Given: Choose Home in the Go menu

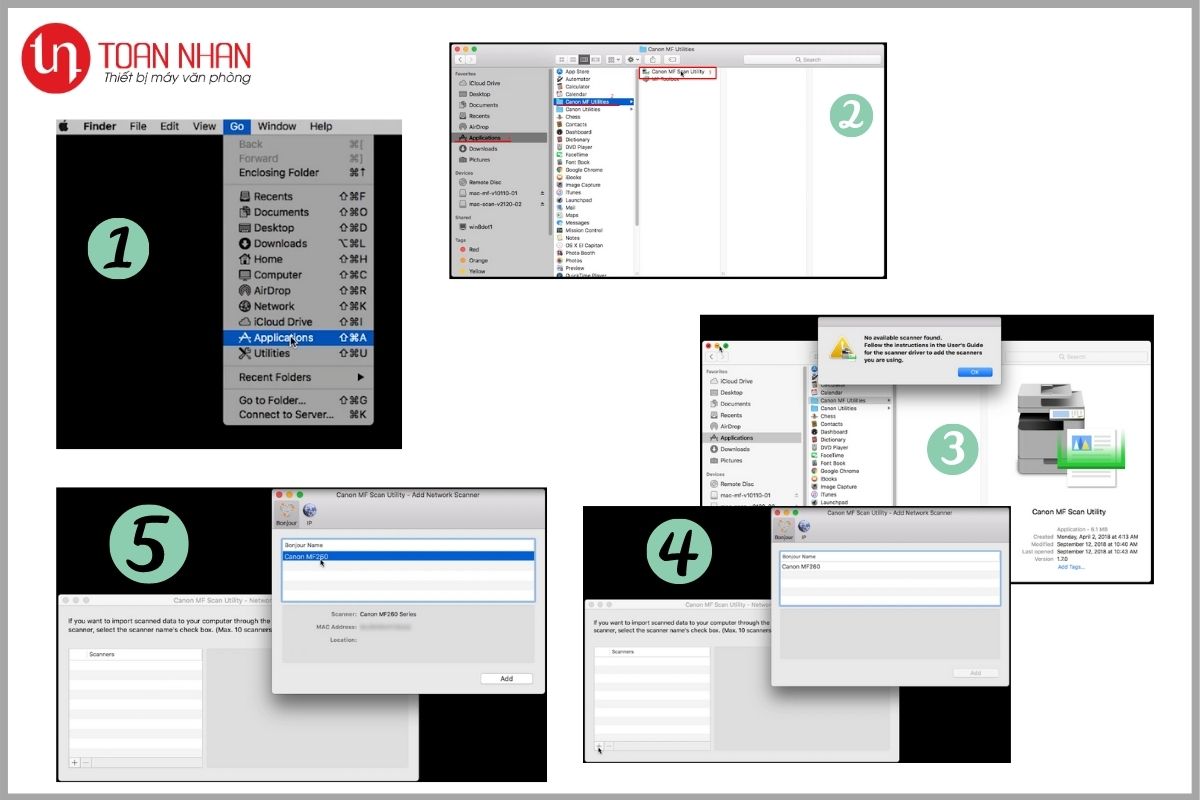Looking at the screenshot, I should [298, 259].
